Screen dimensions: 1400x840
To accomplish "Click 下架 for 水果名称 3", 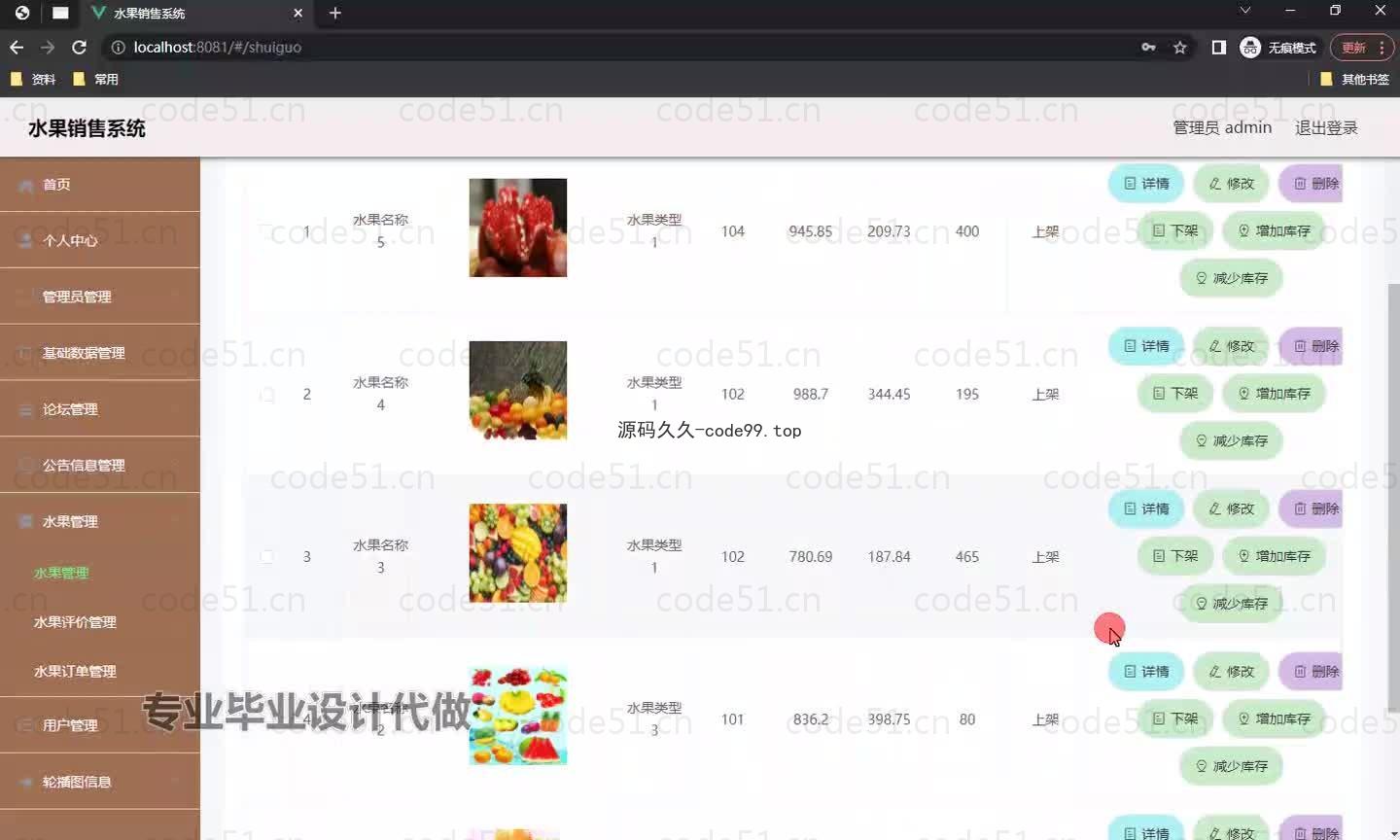I will click(1175, 556).
